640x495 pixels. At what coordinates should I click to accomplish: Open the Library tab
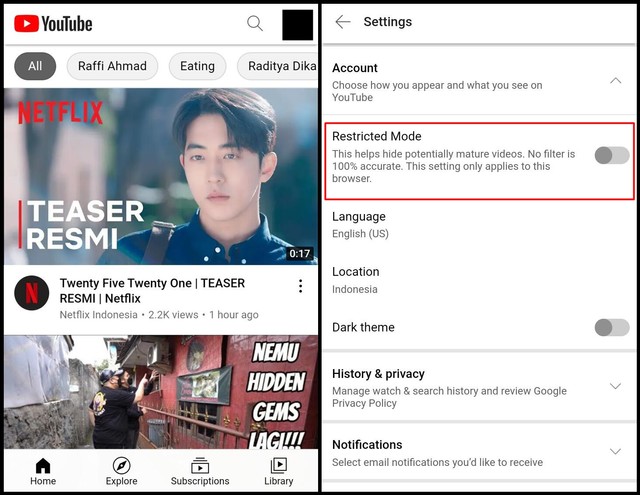point(279,472)
